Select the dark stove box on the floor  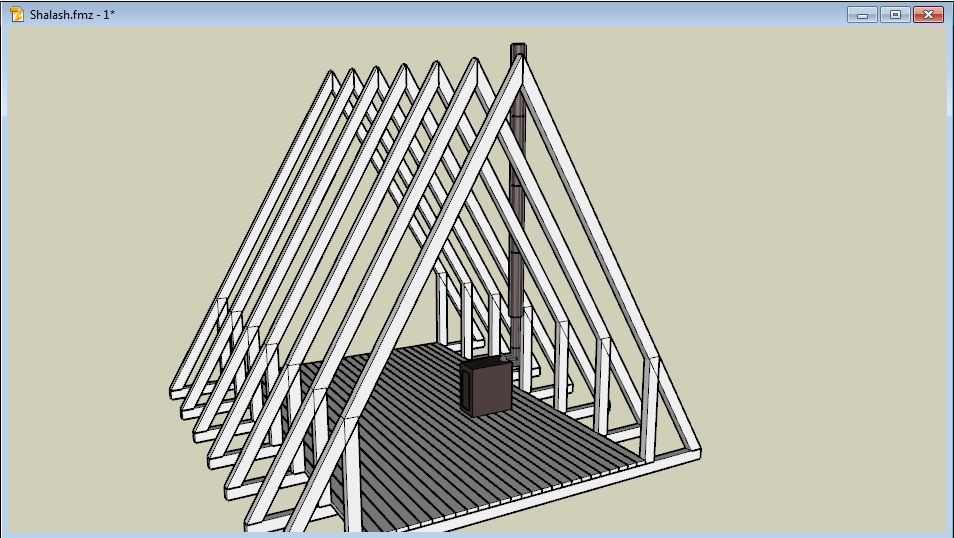click(484, 388)
